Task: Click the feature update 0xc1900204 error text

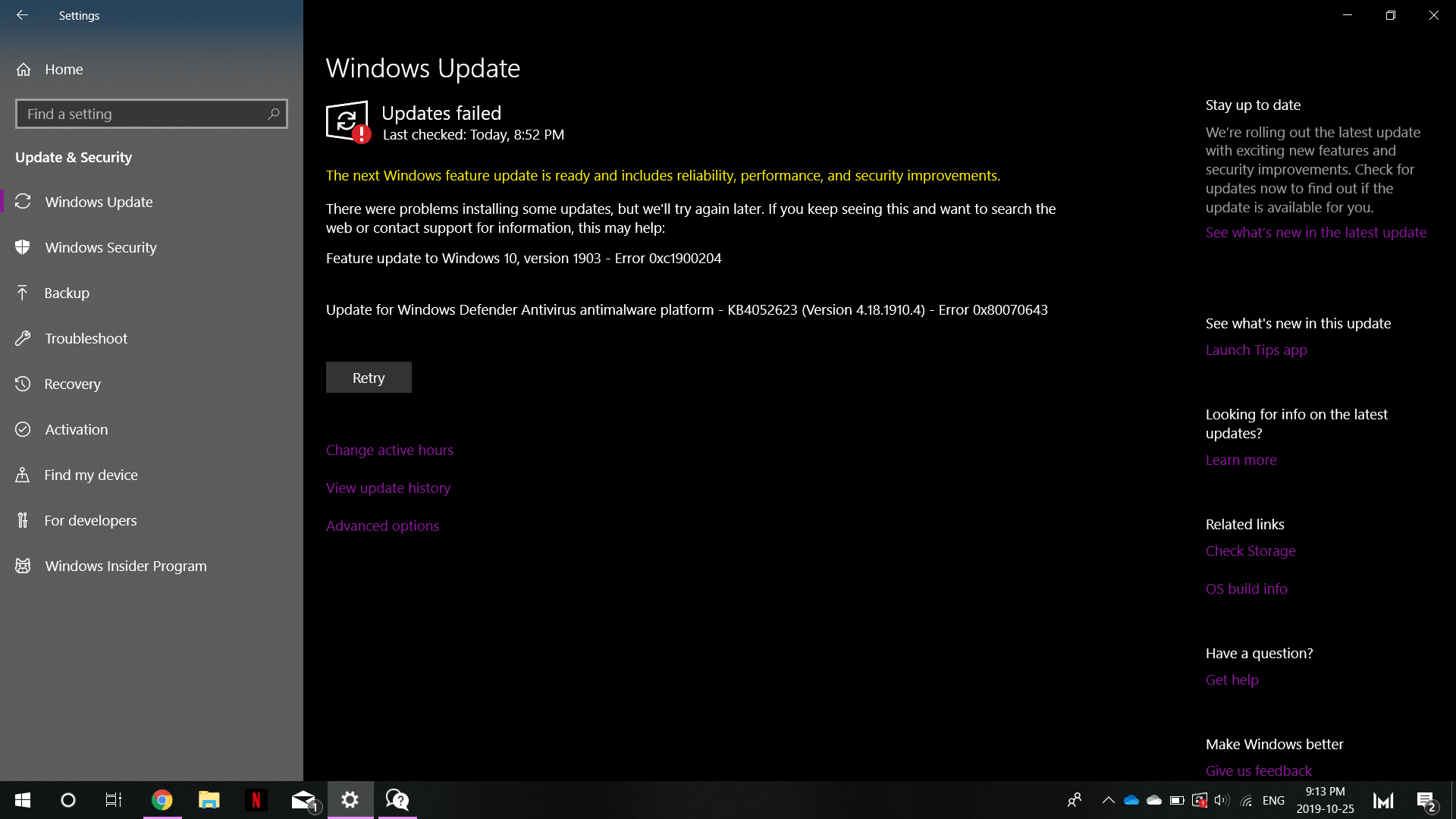Action: click(524, 258)
